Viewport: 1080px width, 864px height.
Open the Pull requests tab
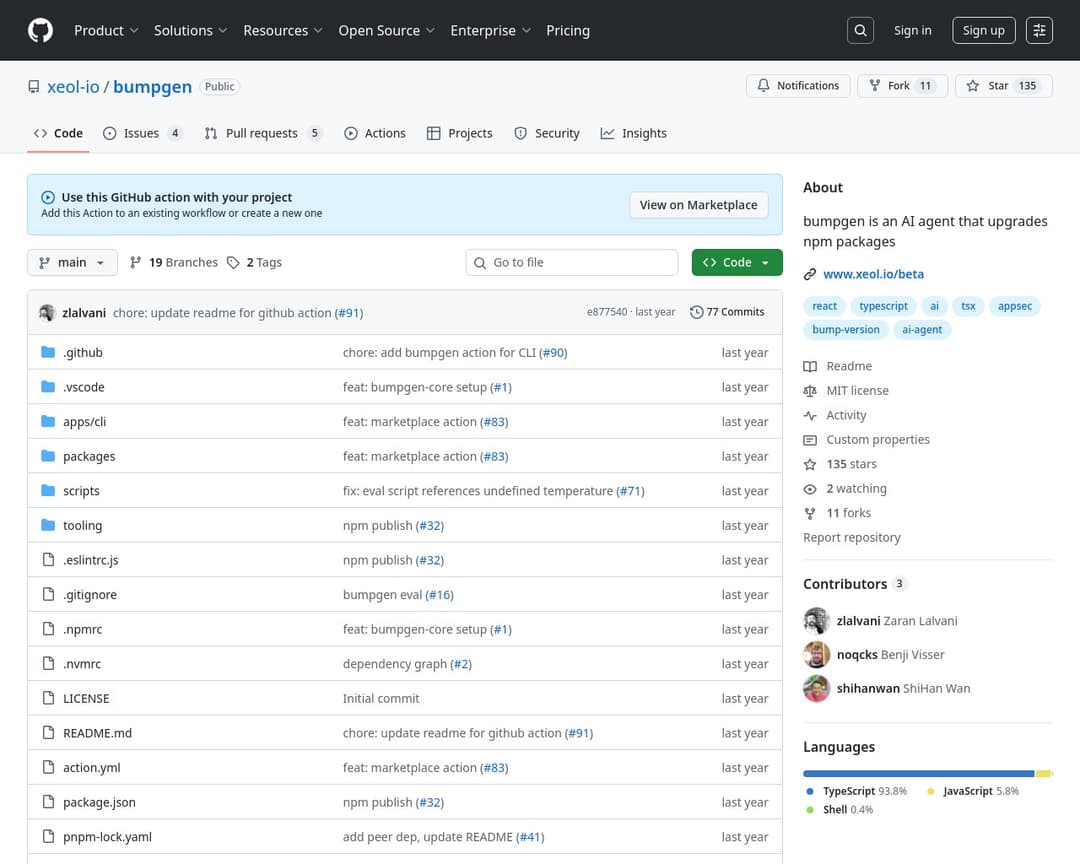(x=262, y=133)
